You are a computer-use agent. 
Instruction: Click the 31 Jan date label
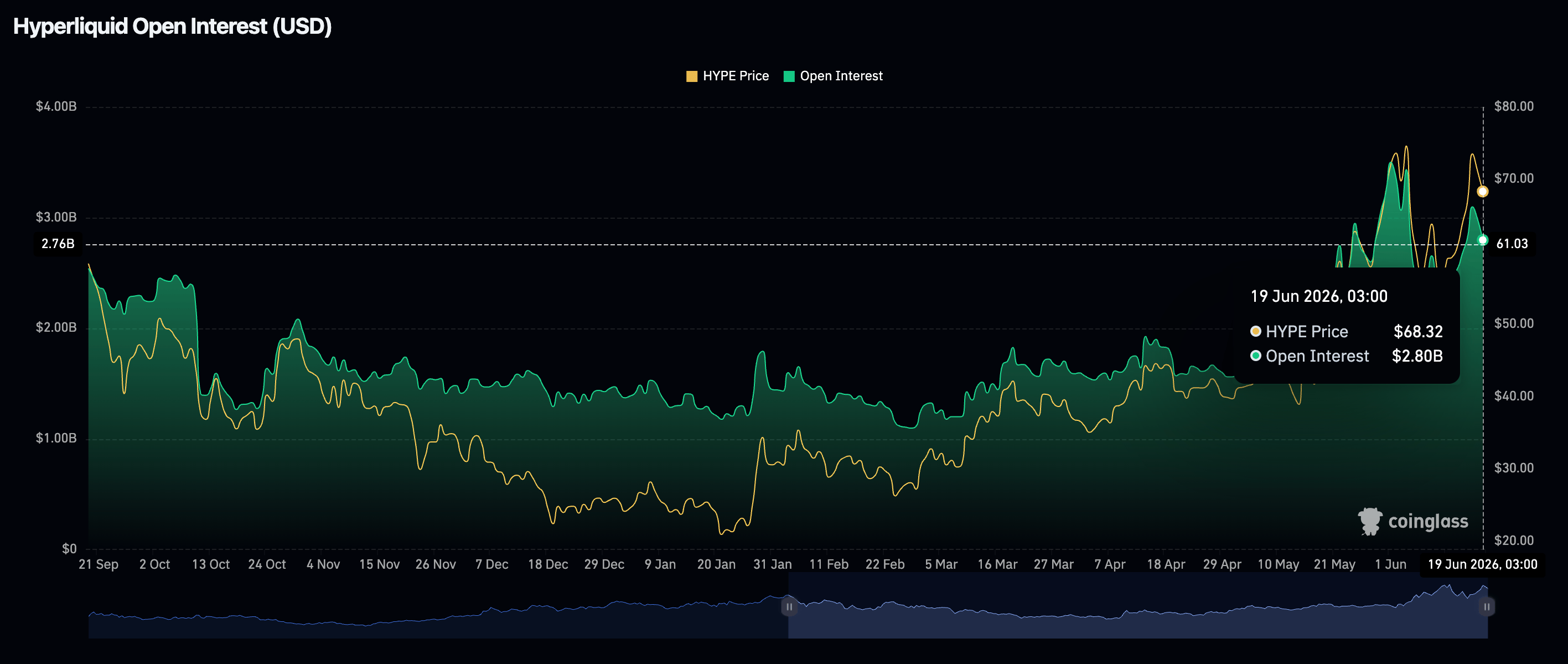click(x=773, y=565)
